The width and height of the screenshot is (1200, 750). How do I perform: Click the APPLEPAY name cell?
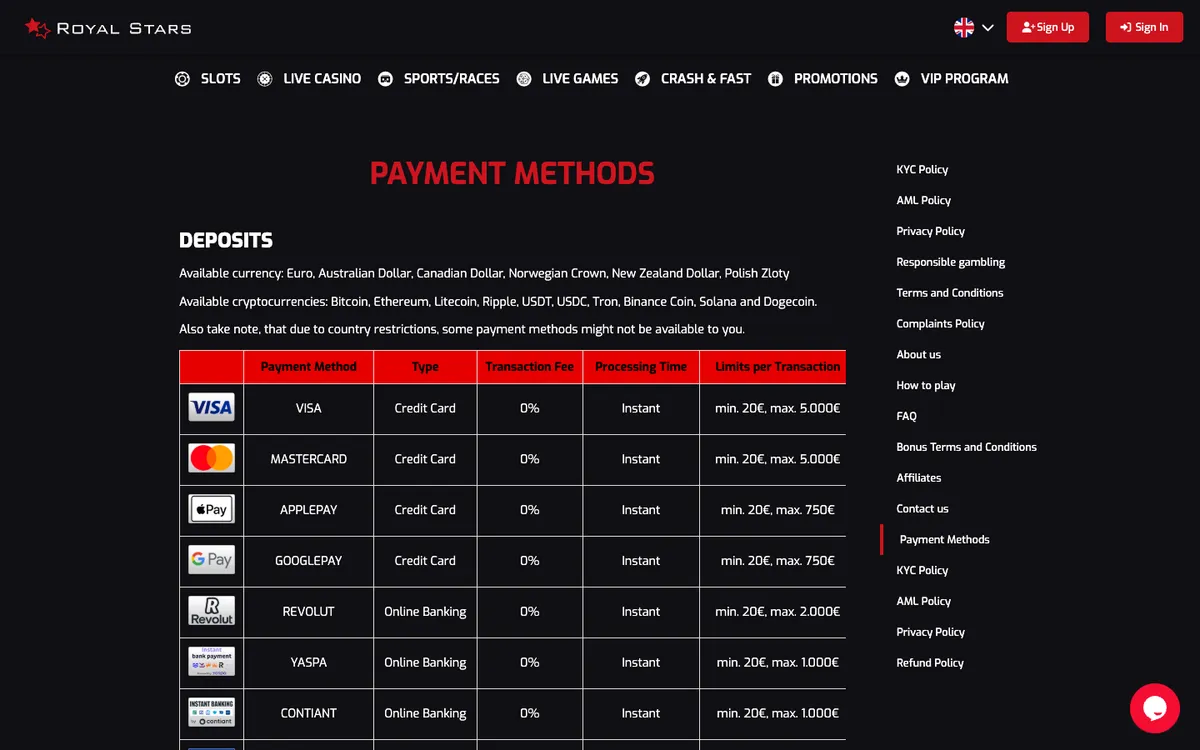(308, 511)
